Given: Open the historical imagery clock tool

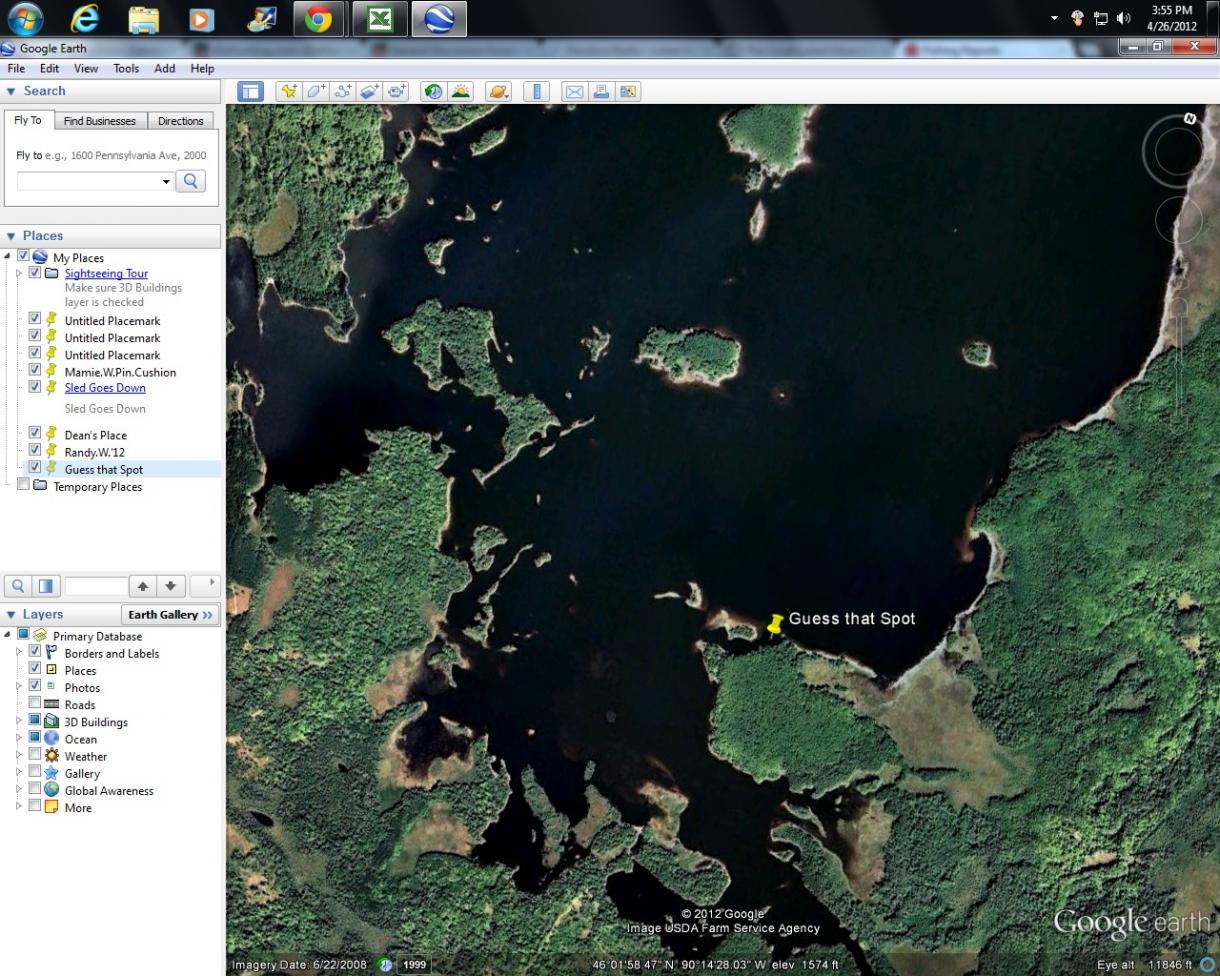Looking at the screenshot, I should [433, 92].
